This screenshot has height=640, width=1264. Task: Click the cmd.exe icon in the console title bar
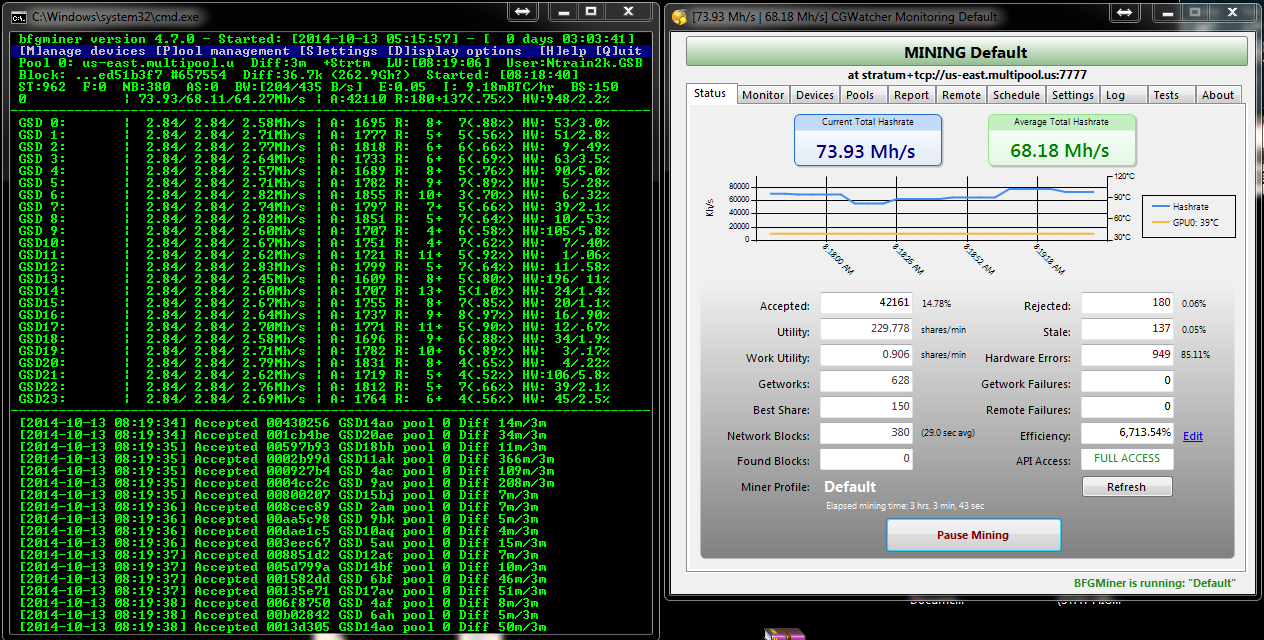click(x=19, y=16)
